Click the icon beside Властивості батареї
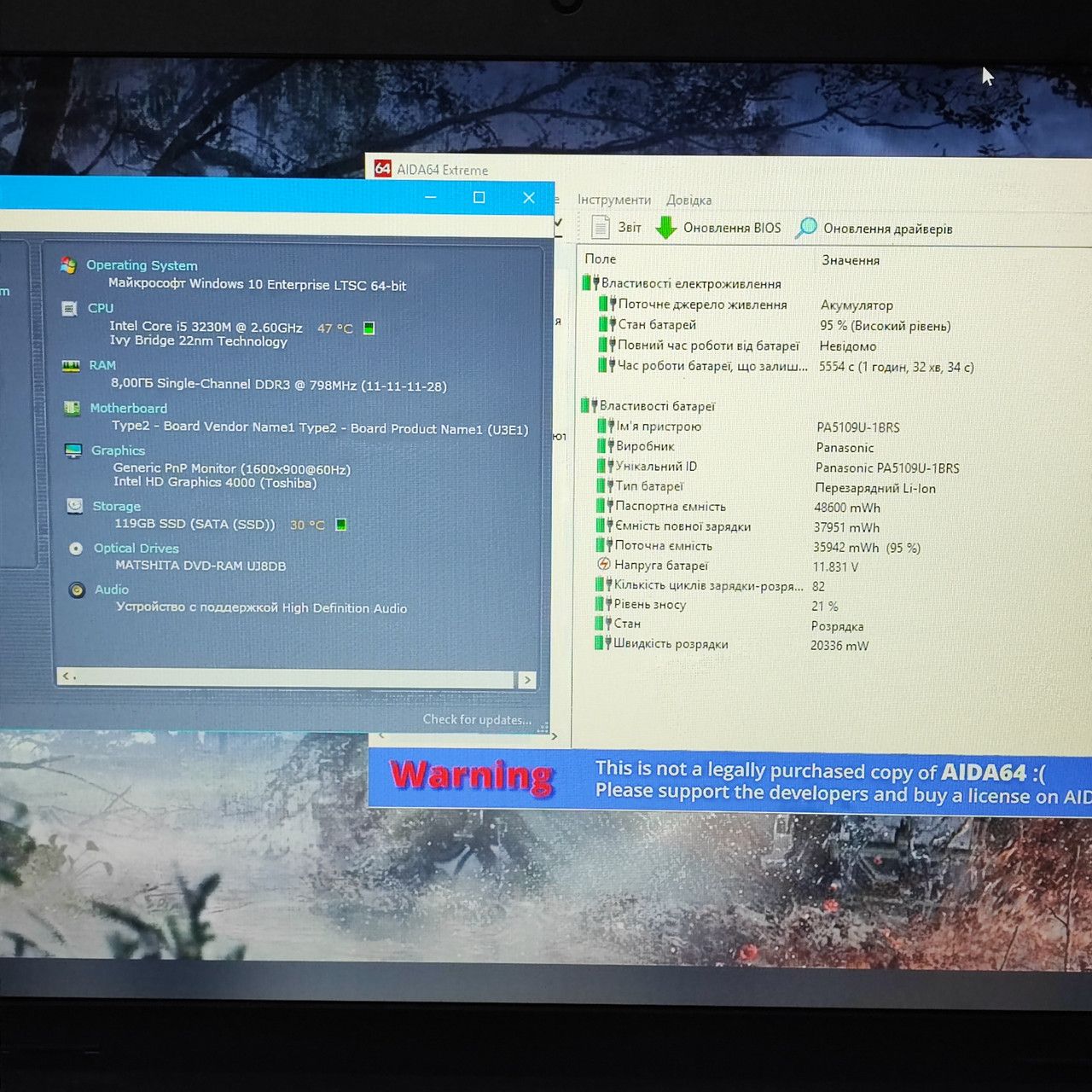The height and width of the screenshot is (1092, 1092). 589,405
